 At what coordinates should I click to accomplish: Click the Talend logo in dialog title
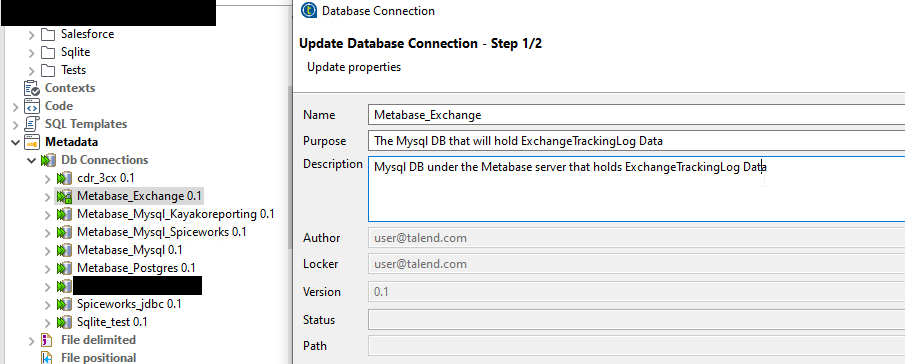(x=309, y=10)
